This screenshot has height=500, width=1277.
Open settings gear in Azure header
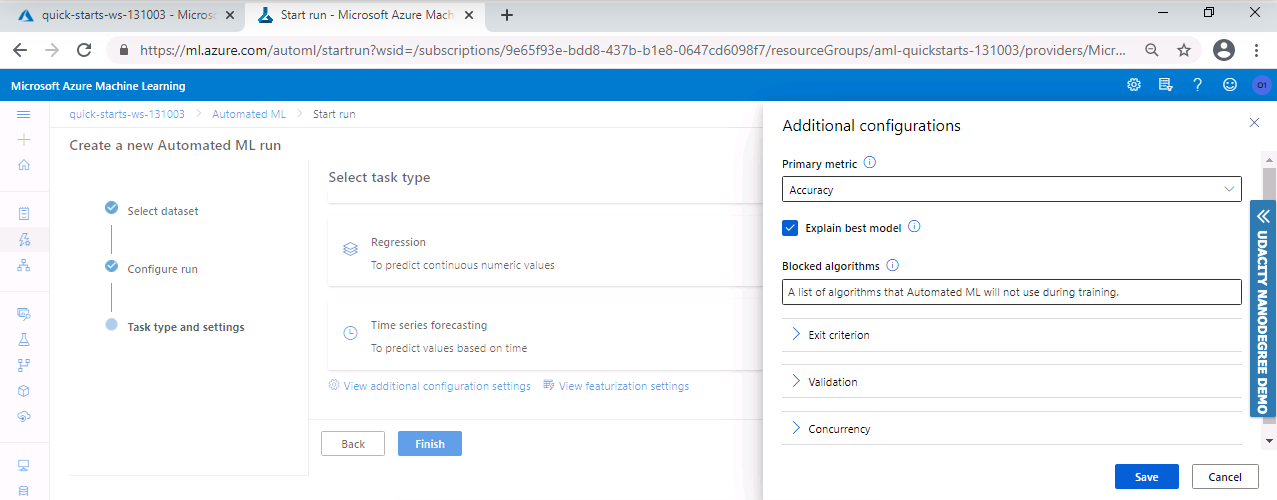click(x=1134, y=85)
